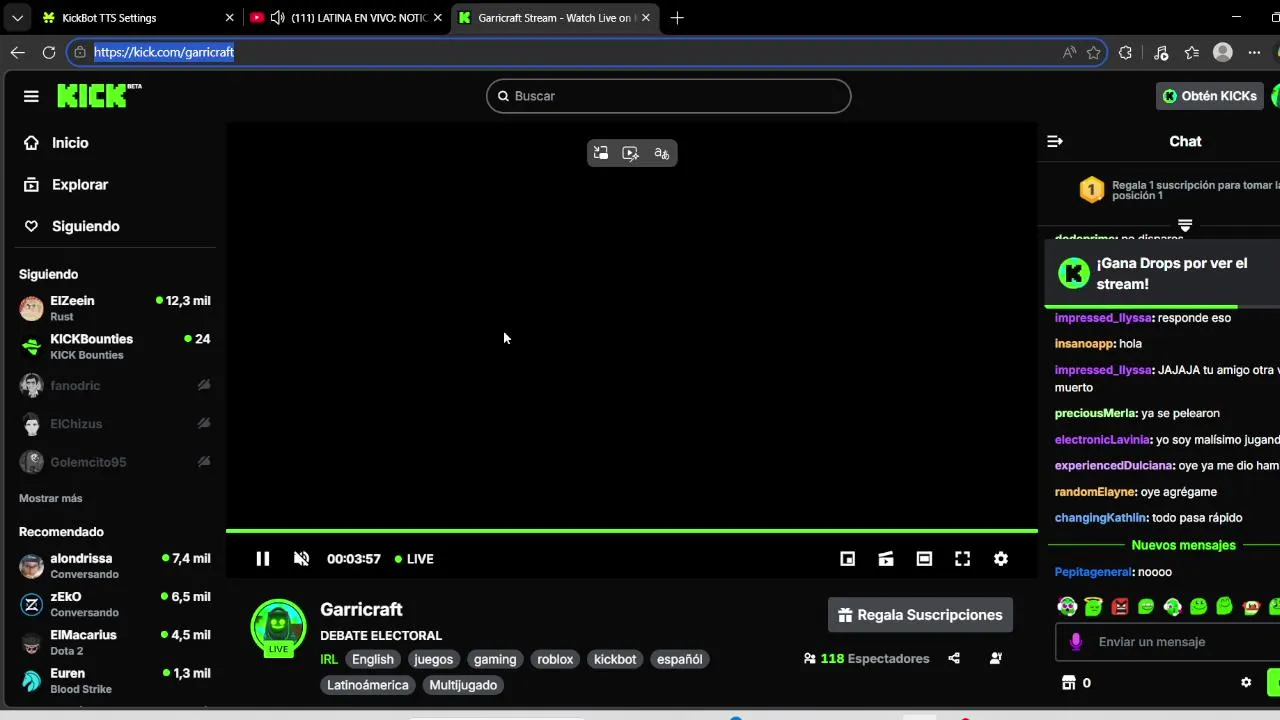The height and width of the screenshot is (720, 1280).
Task: Expand Mostrar más in following list
Action: tap(50, 498)
